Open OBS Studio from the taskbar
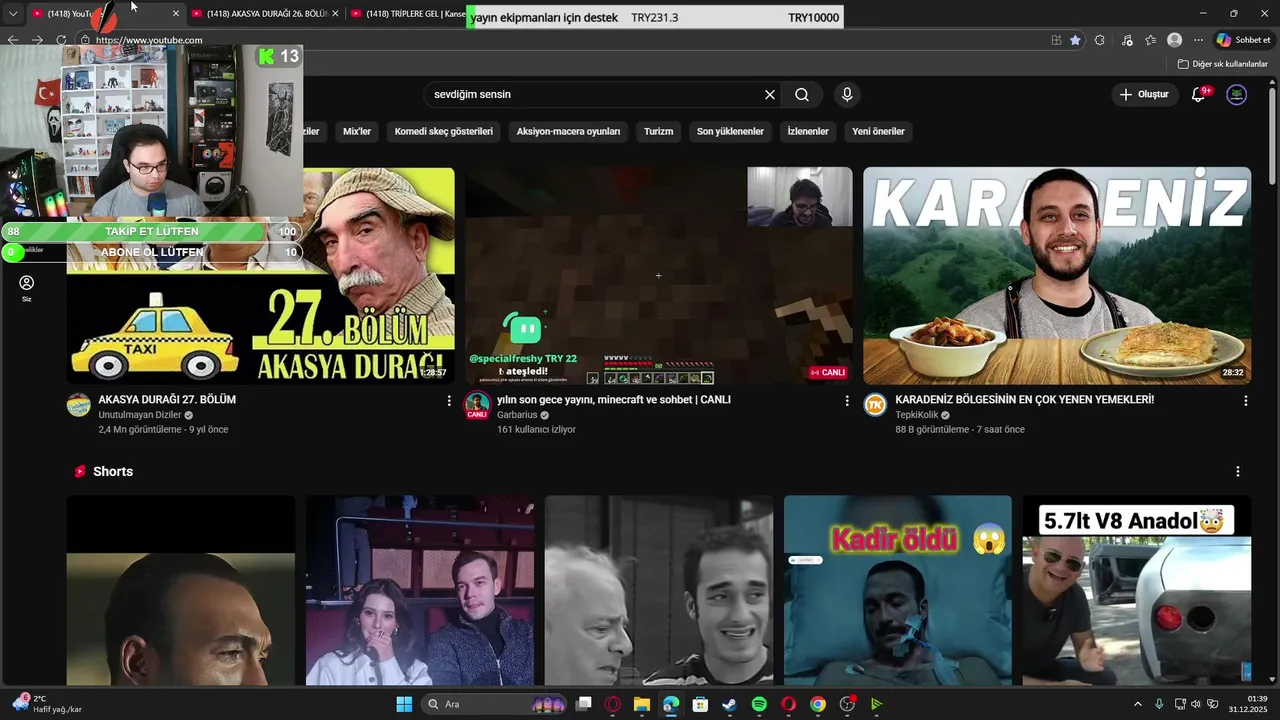This screenshot has height=720, width=1280. (847, 704)
